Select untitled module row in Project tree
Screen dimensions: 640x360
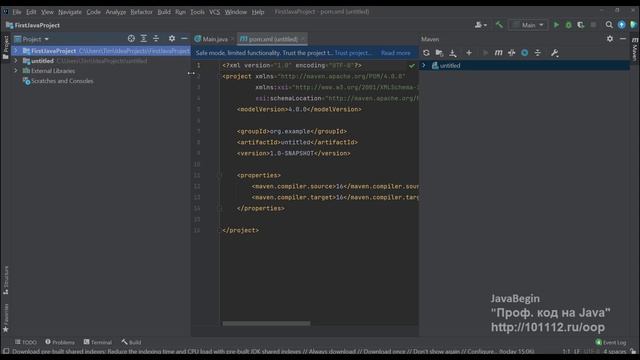point(101,61)
